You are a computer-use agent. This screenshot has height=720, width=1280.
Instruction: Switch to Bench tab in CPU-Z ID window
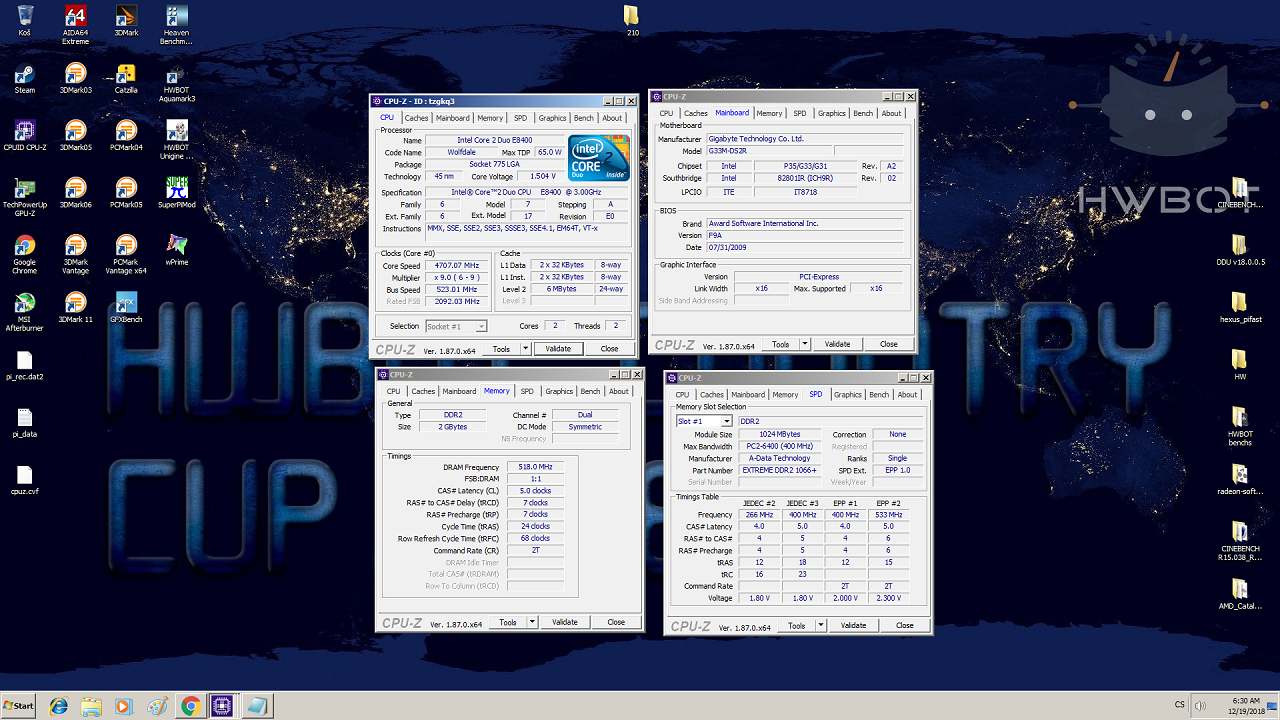583,118
